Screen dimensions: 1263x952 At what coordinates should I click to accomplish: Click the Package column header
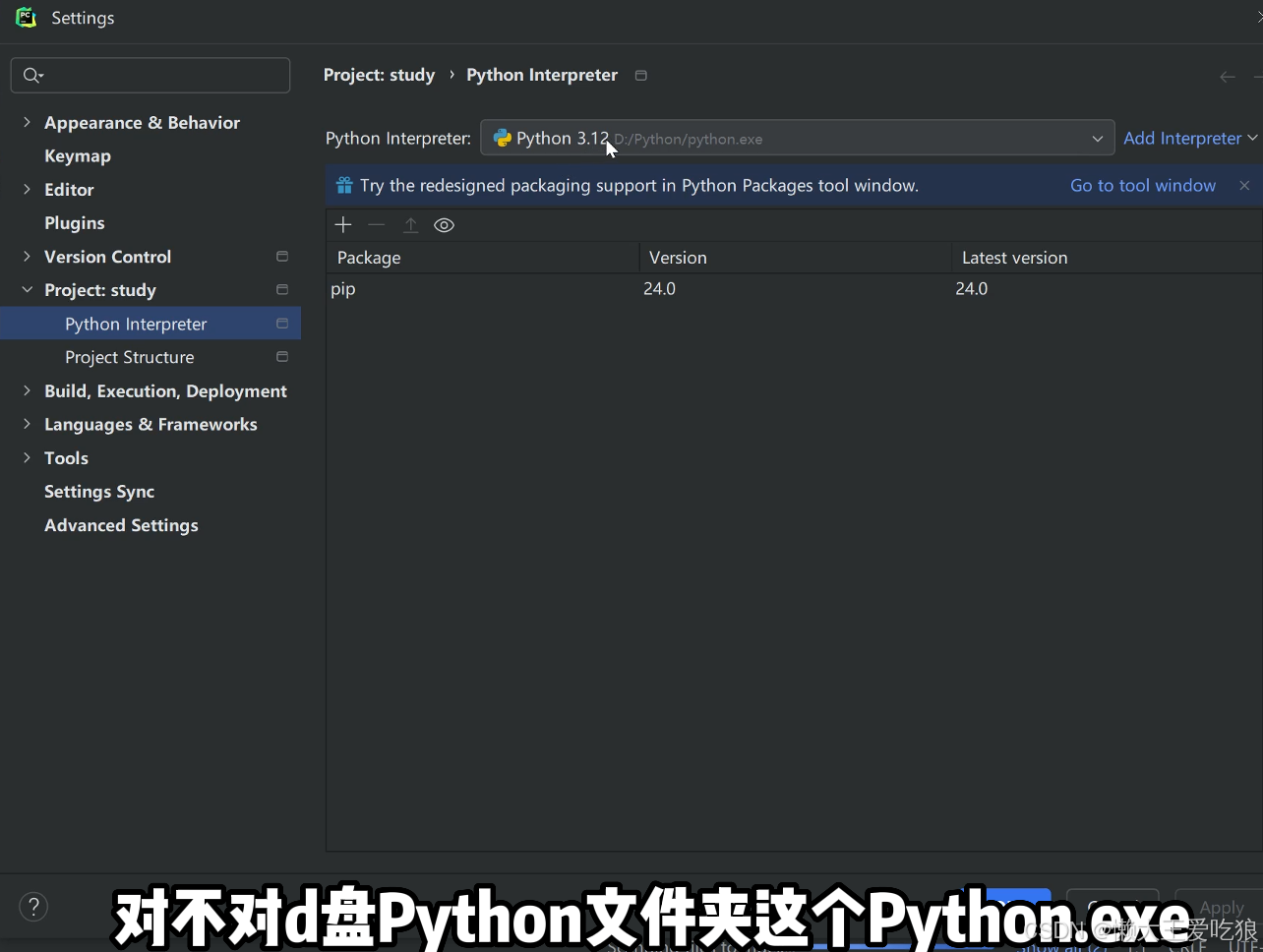(483, 258)
